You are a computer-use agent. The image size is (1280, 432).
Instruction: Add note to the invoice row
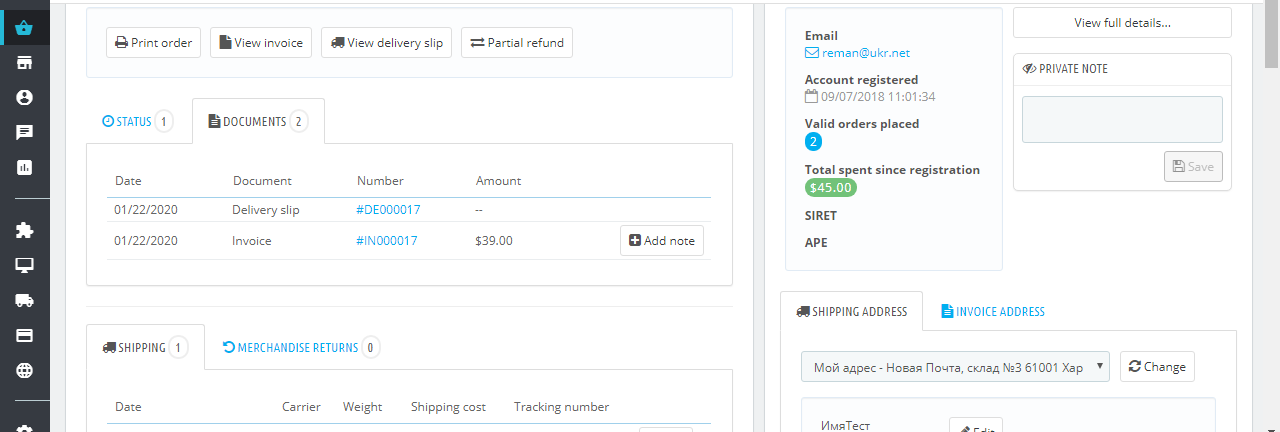pyautogui.click(x=662, y=241)
